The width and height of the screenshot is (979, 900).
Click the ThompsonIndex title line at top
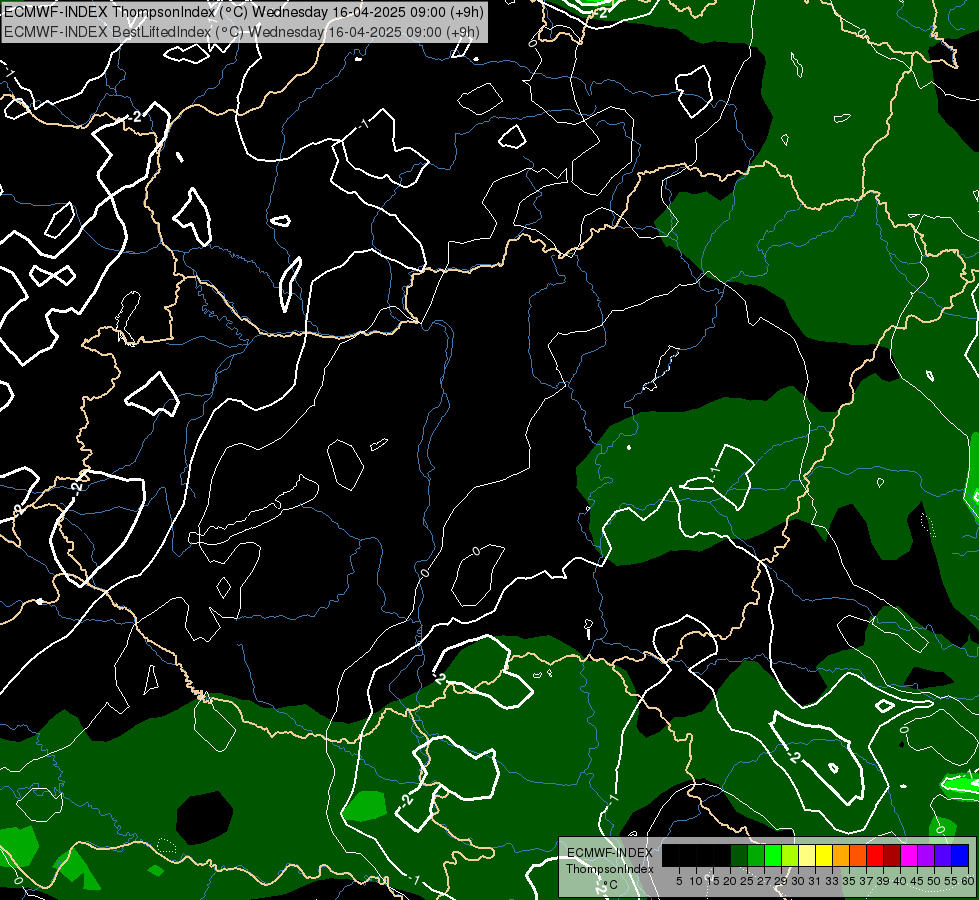pyautogui.click(x=244, y=12)
